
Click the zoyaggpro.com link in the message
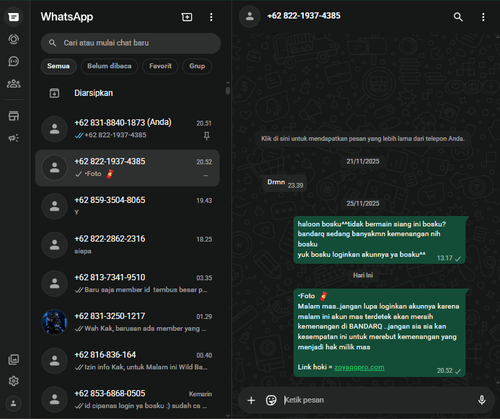click(359, 367)
